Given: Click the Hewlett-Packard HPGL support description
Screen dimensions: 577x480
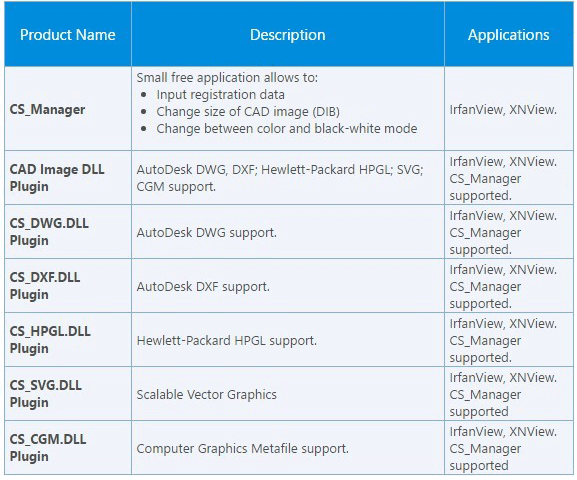Looking at the screenshot, I should [x=227, y=340].
